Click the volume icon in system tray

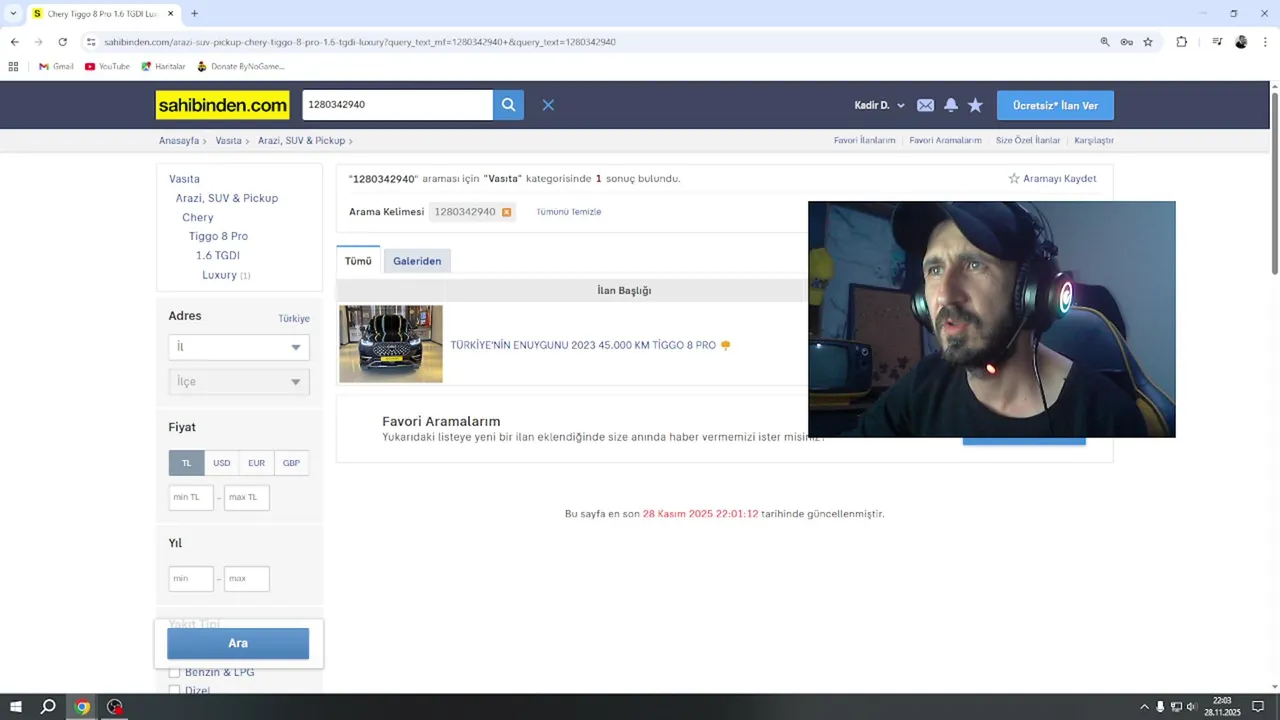tap(1191, 707)
